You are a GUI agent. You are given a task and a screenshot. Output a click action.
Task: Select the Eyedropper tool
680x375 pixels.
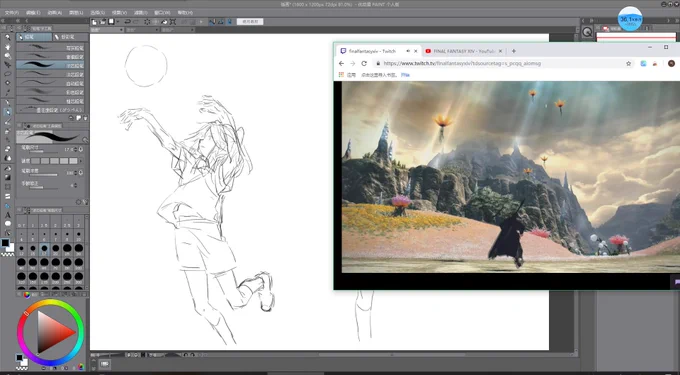(x=7, y=92)
